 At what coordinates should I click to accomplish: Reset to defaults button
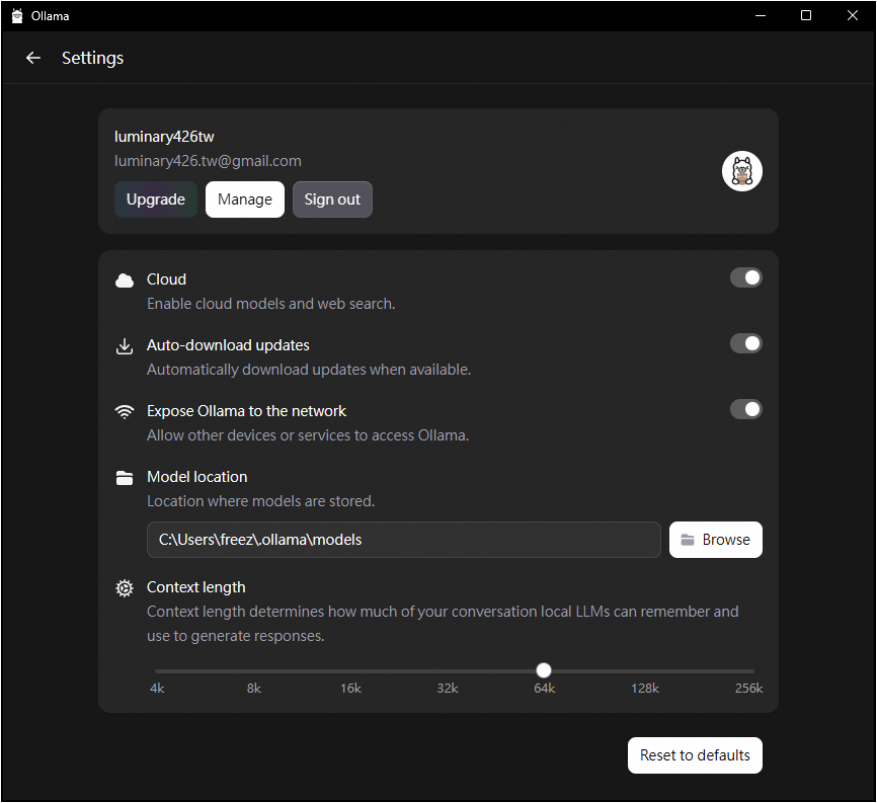tap(695, 755)
